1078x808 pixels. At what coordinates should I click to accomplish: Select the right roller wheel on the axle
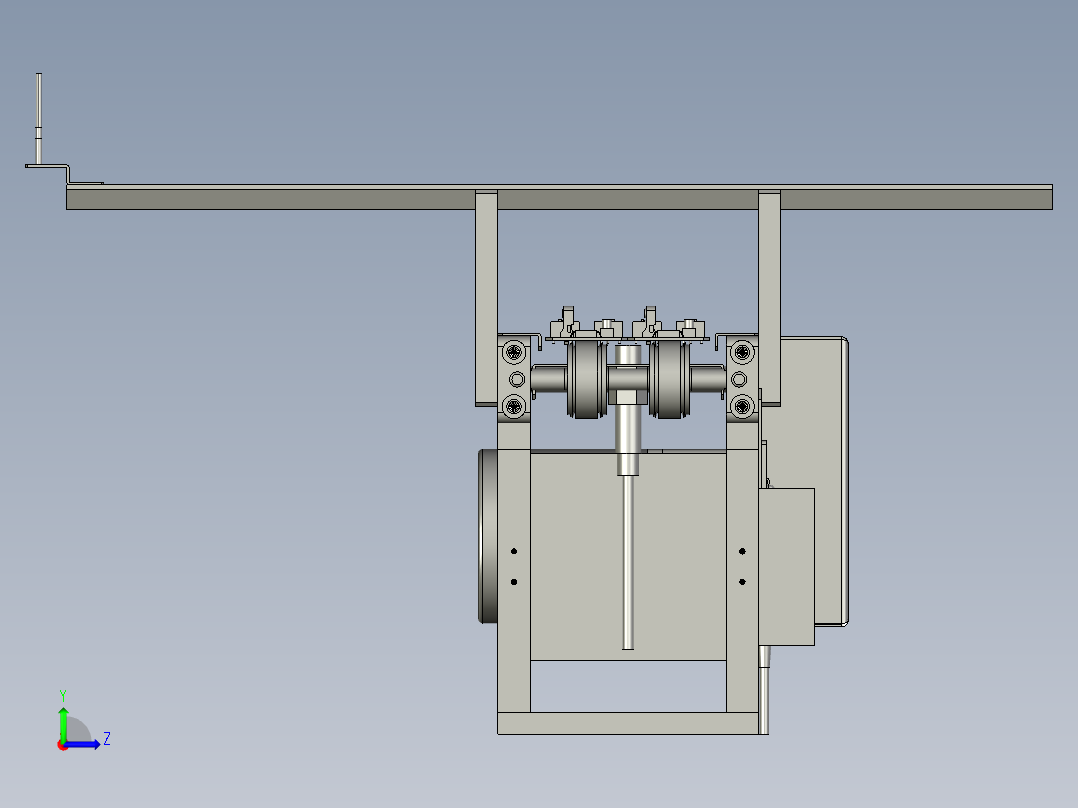click(x=669, y=379)
